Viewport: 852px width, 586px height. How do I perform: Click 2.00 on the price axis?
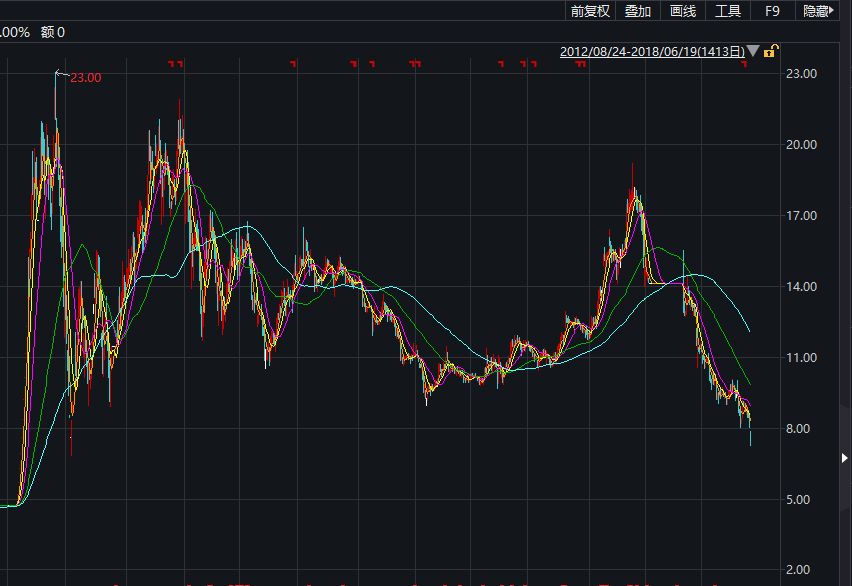point(798,570)
